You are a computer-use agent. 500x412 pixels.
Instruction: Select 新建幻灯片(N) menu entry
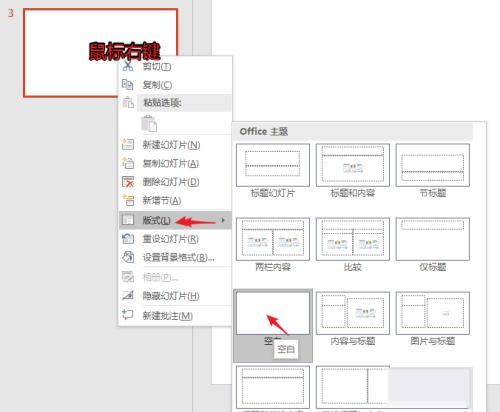tap(175, 145)
